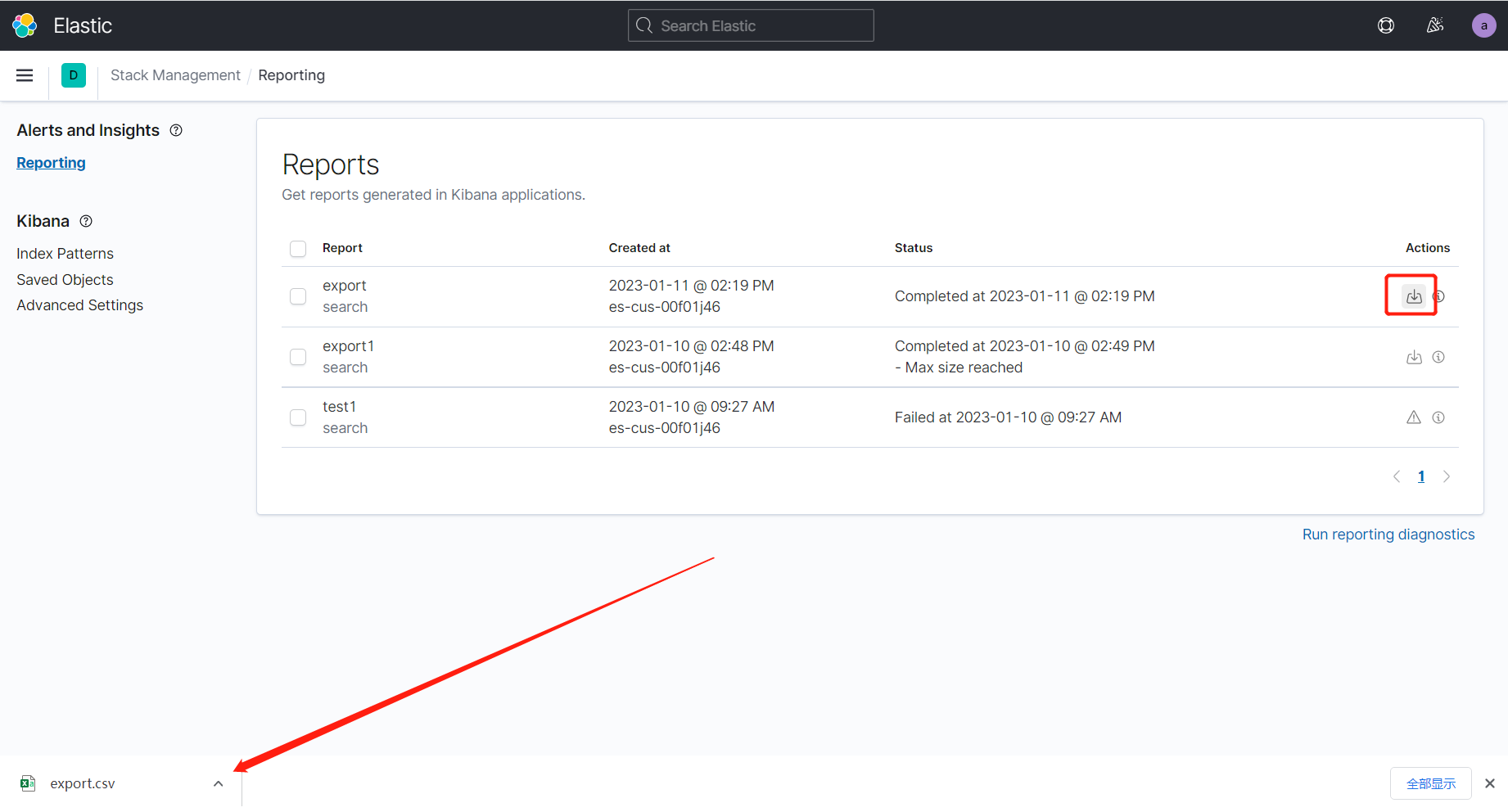This screenshot has height=812, width=1508.
Task: Show info for the test1 report
Action: [x=1438, y=417]
